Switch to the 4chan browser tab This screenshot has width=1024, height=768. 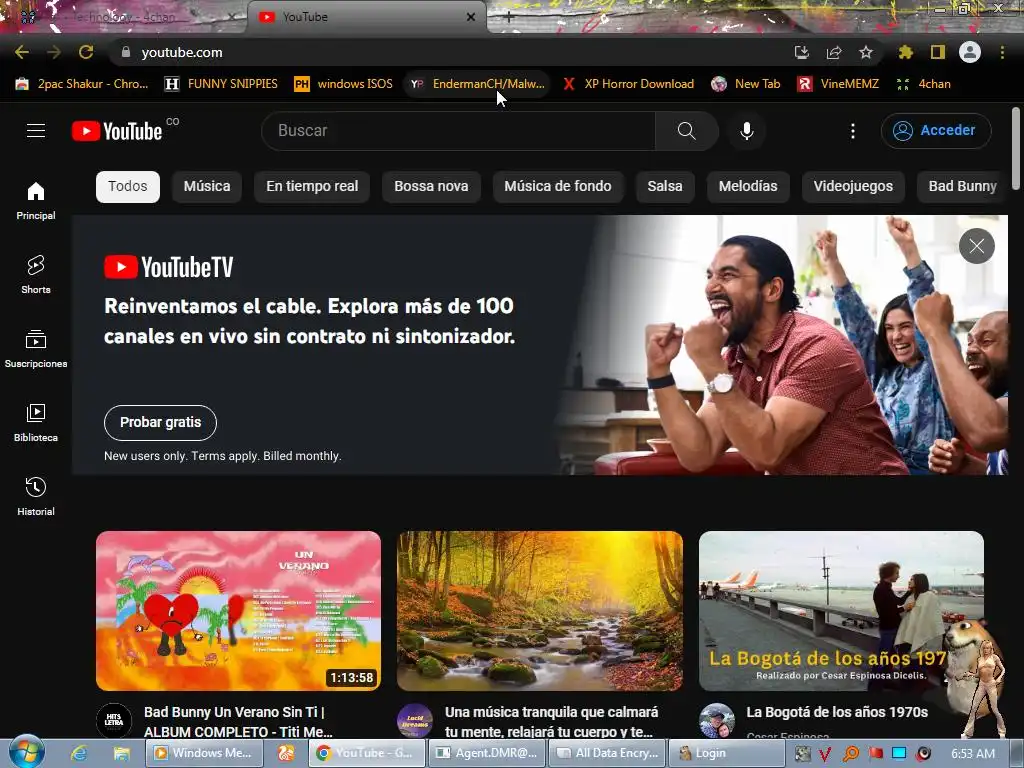(124, 17)
